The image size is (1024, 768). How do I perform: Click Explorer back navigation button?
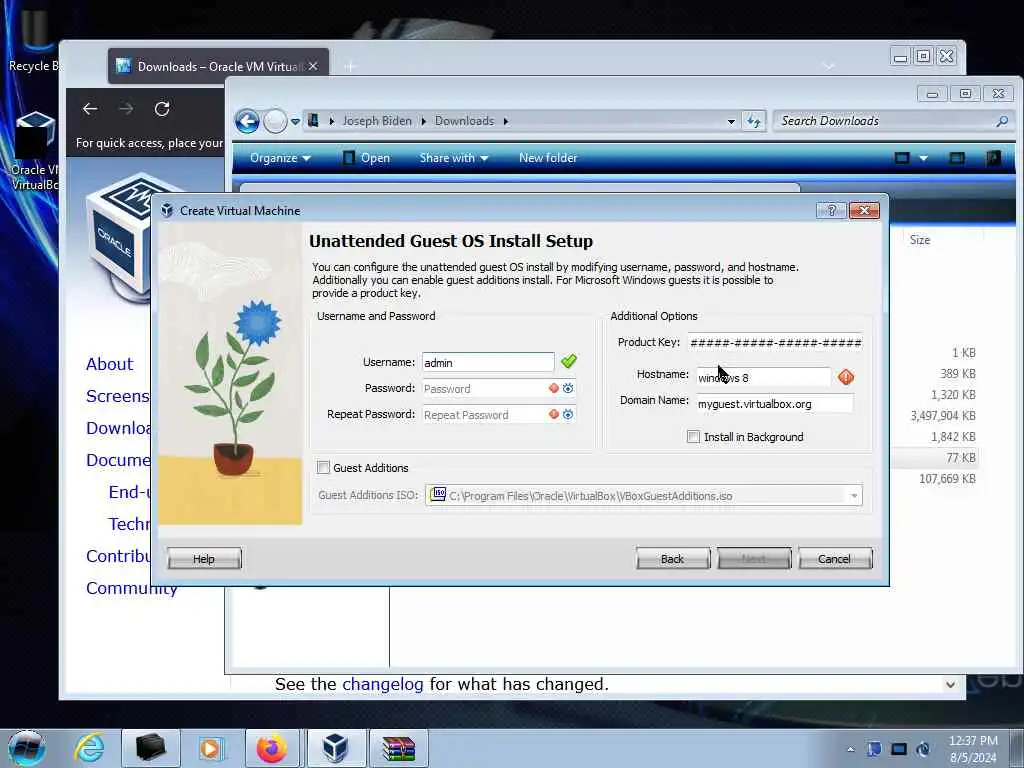coord(248,121)
